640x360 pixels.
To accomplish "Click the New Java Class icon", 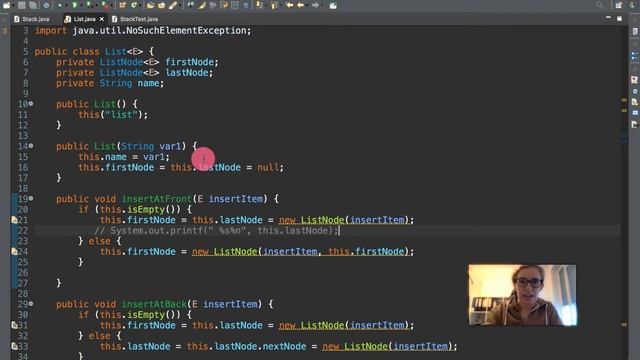I will pos(133,5).
